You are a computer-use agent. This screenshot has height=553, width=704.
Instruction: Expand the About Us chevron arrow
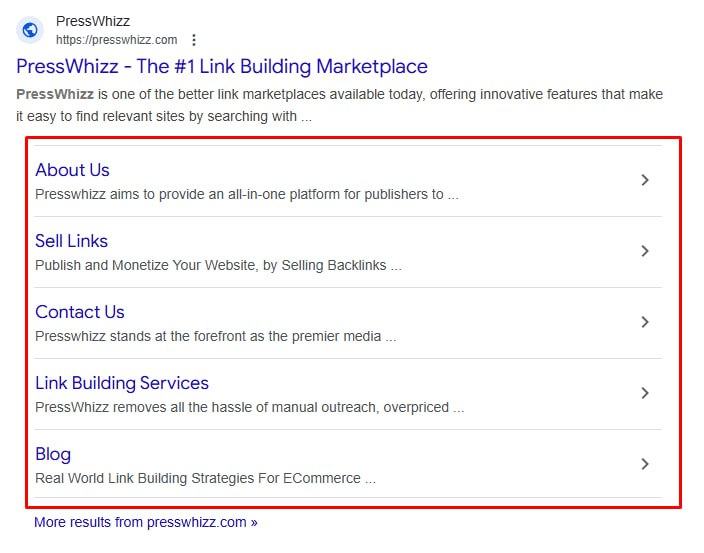point(645,180)
